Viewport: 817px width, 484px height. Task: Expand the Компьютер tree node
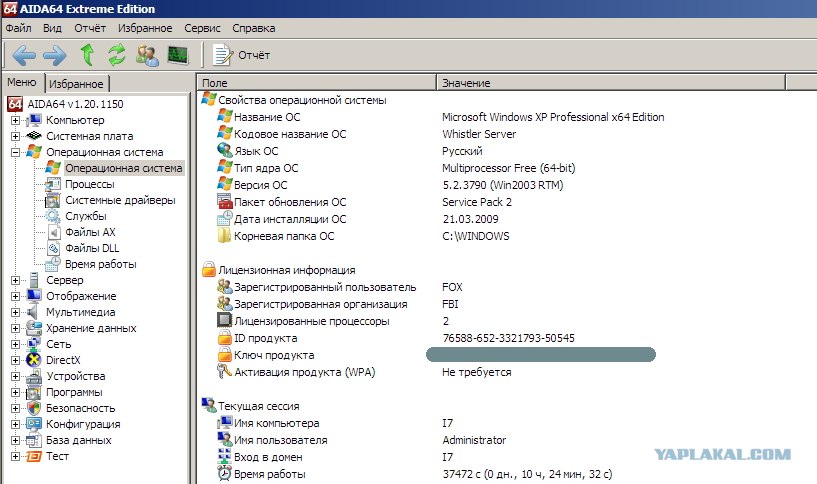[16, 120]
